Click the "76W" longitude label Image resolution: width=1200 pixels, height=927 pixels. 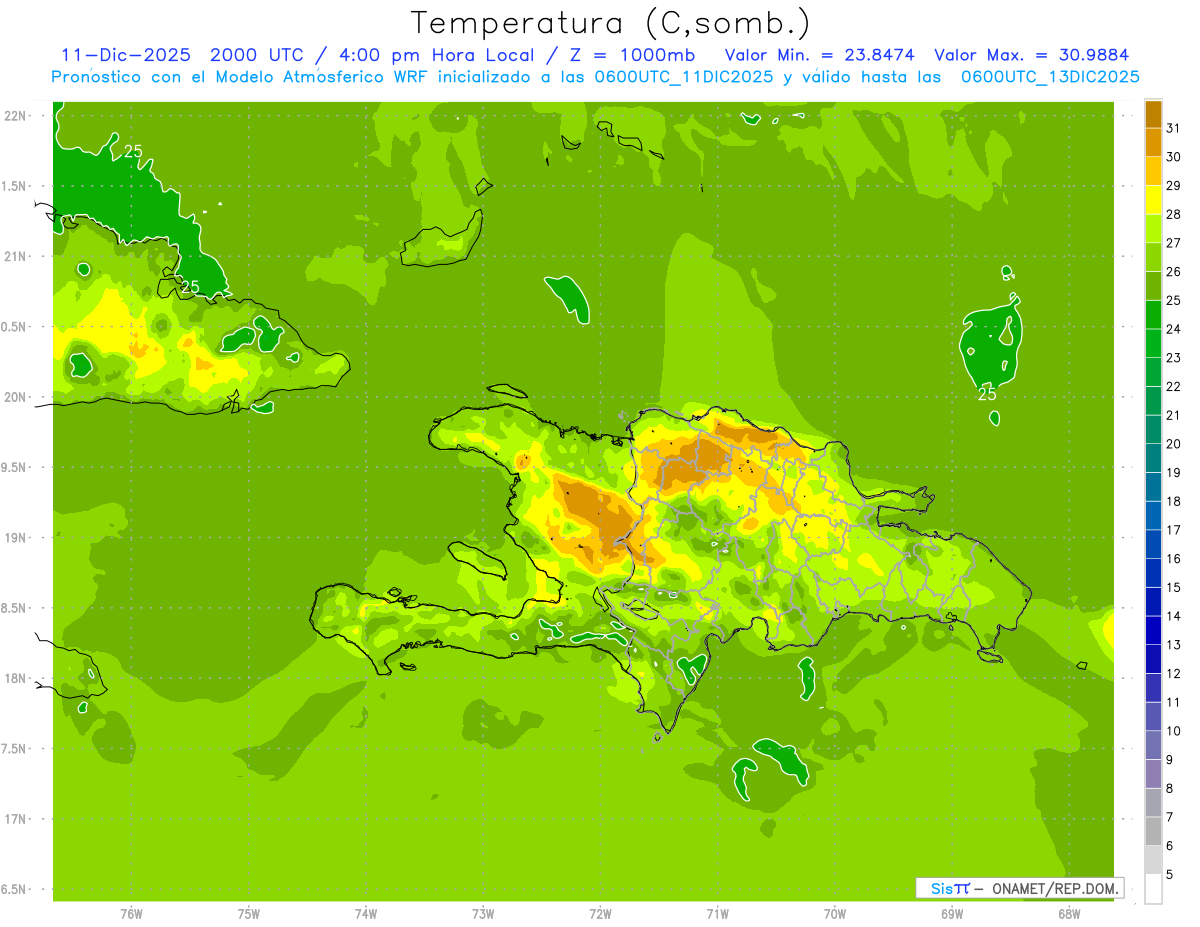[131, 913]
